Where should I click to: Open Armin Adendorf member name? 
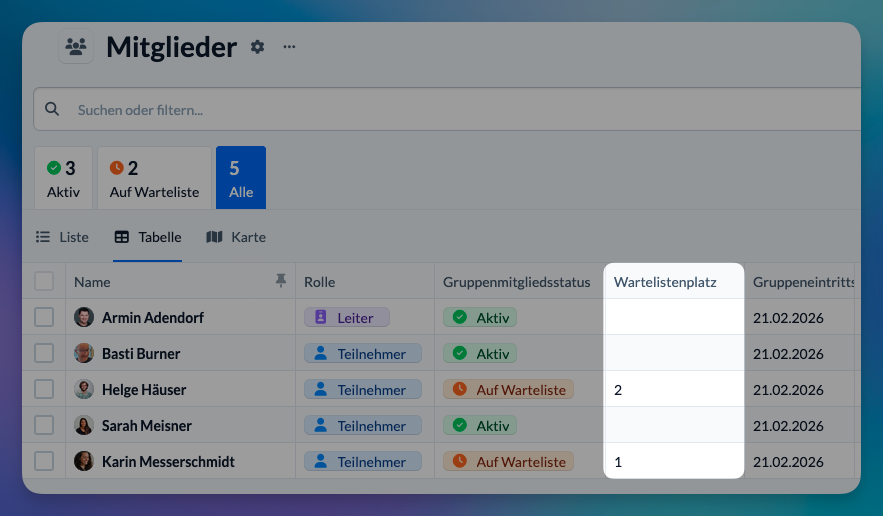153,318
